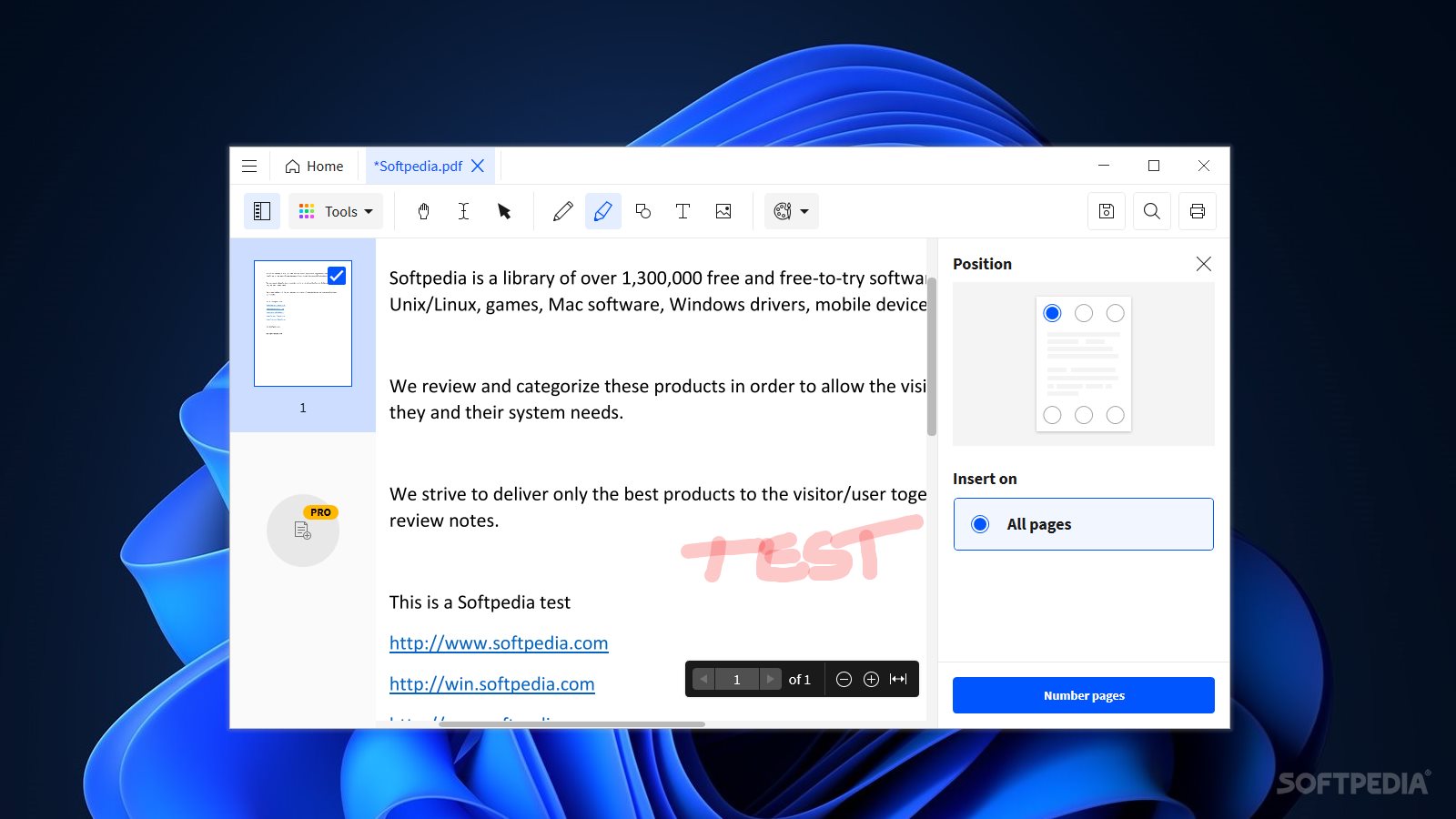Open the search icon

(x=1152, y=211)
